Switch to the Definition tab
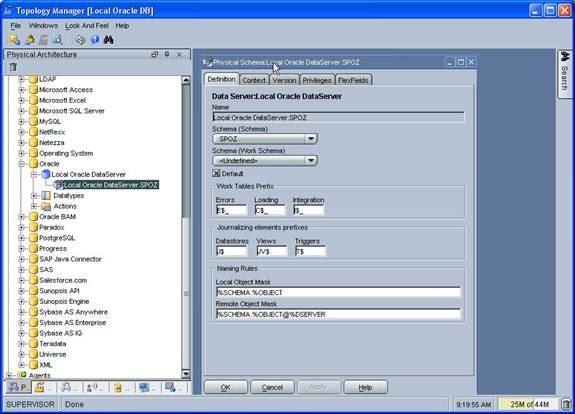This screenshot has width=575, height=414. click(x=221, y=79)
